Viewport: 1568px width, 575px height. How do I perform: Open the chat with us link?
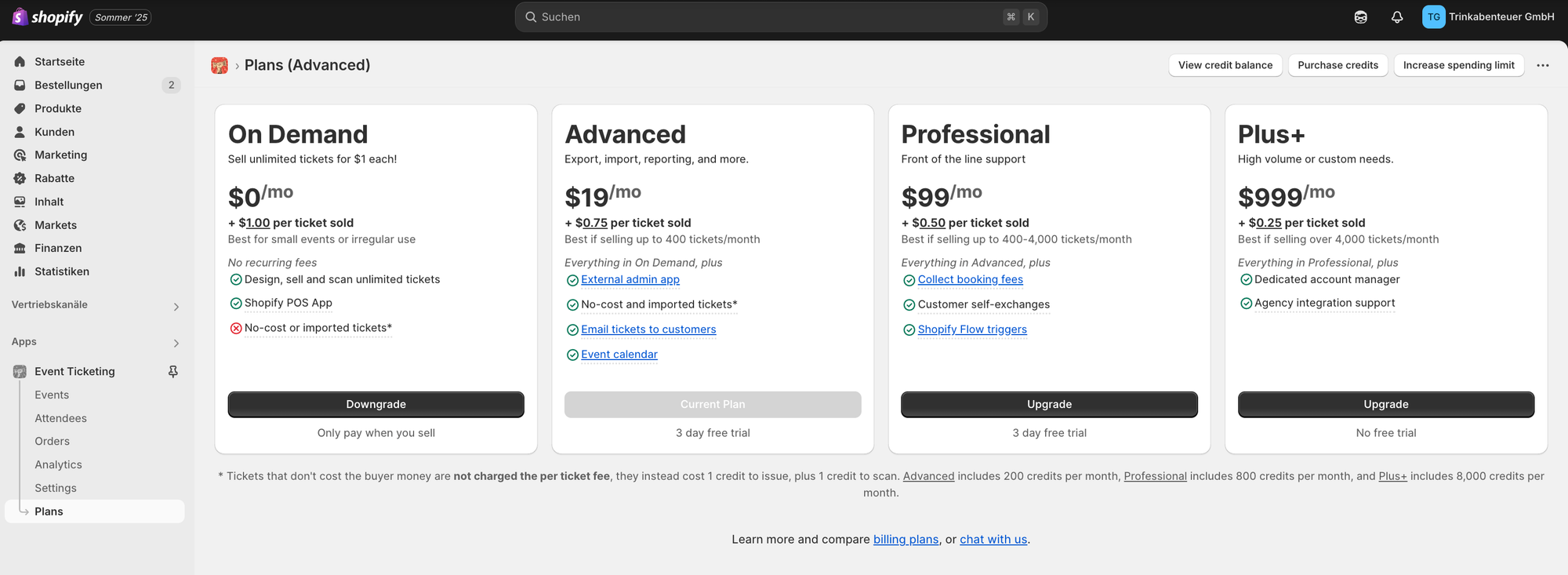click(993, 540)
